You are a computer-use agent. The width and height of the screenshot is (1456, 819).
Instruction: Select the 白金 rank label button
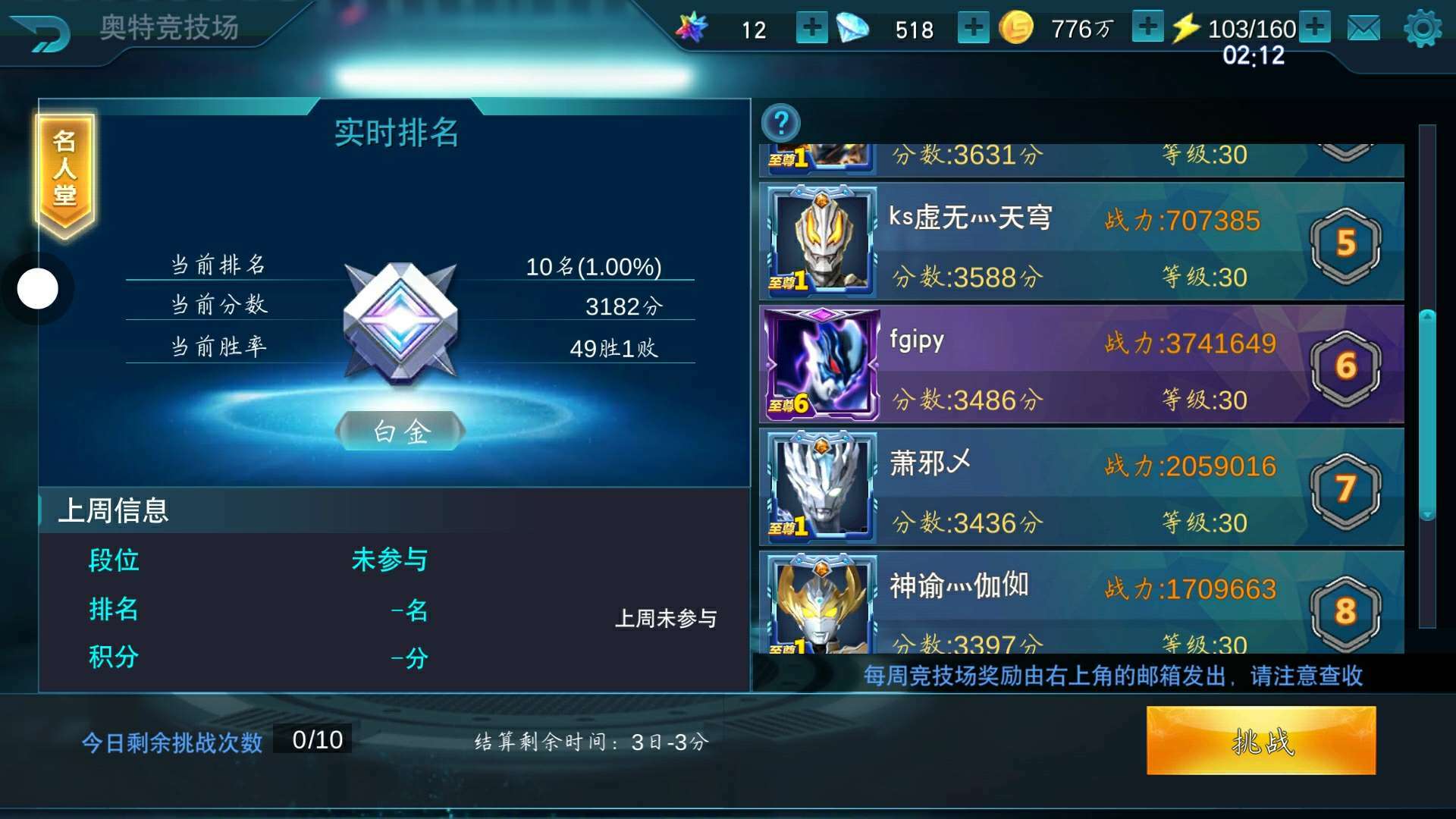(401, 431)
